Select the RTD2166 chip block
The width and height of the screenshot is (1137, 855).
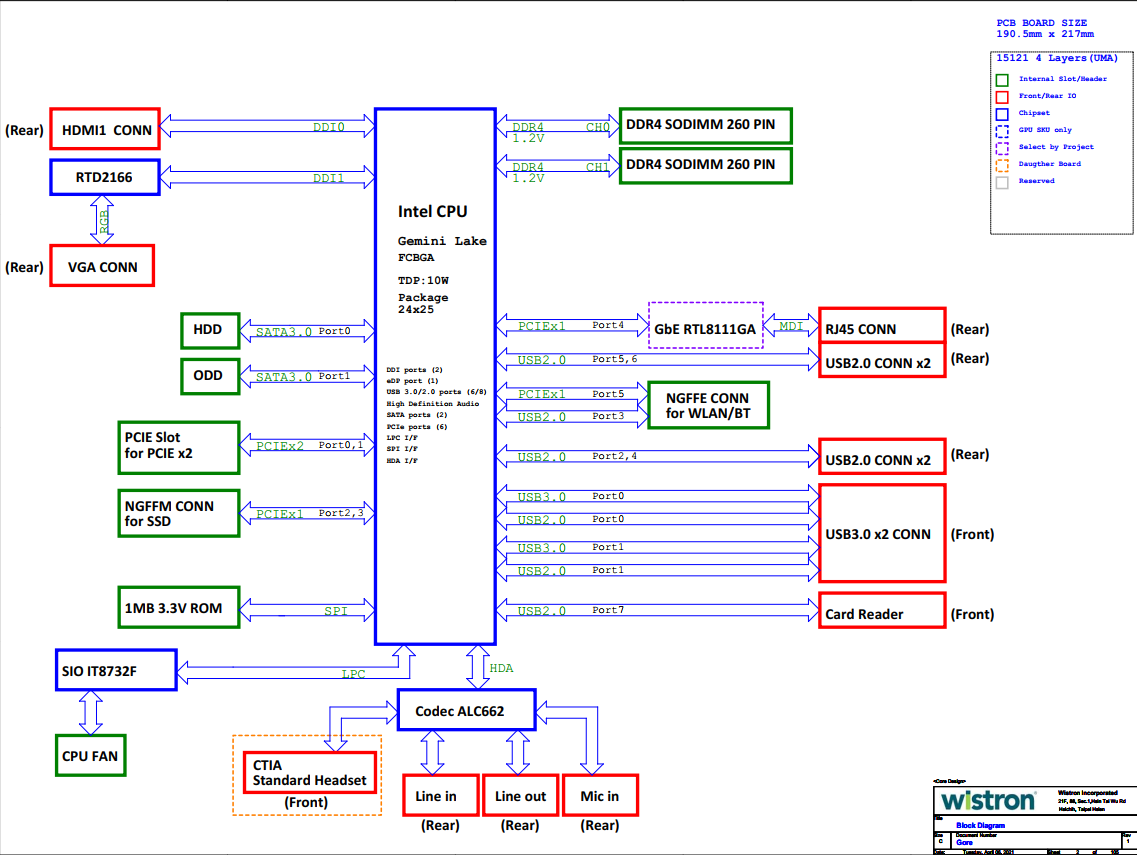click(105, 178)
